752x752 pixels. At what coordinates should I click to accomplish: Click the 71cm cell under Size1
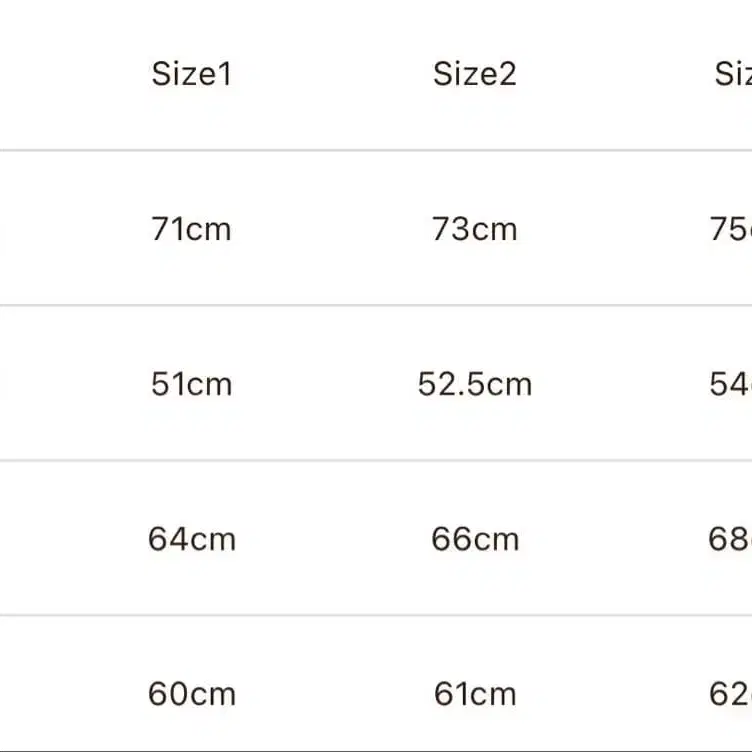pos(191,229)
